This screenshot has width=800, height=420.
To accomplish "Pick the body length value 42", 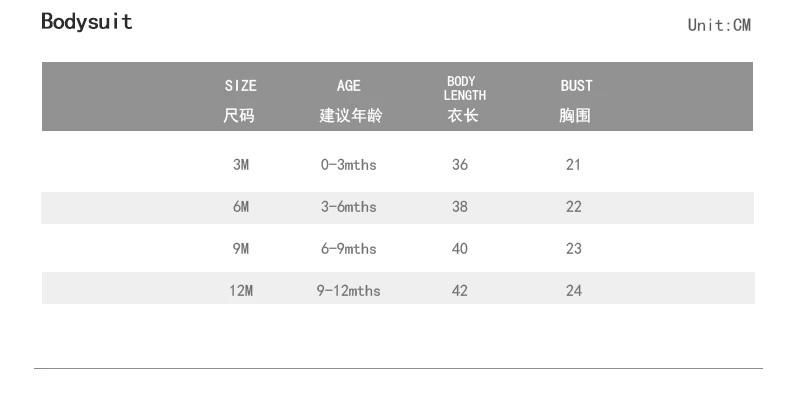I will click(x=460, y=291).
